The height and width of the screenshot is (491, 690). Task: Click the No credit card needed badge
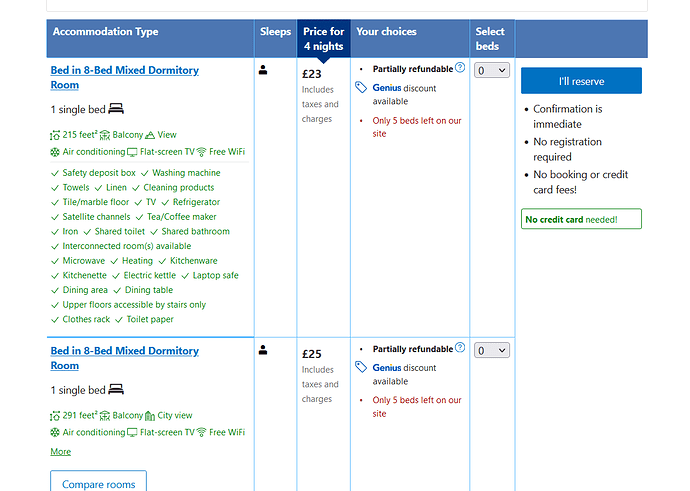[580, 219]
